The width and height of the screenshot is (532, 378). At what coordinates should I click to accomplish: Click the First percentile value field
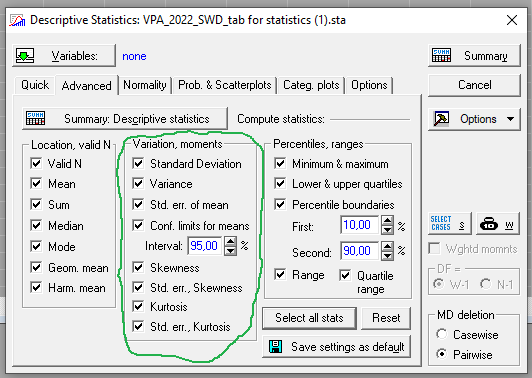(359, 225)
